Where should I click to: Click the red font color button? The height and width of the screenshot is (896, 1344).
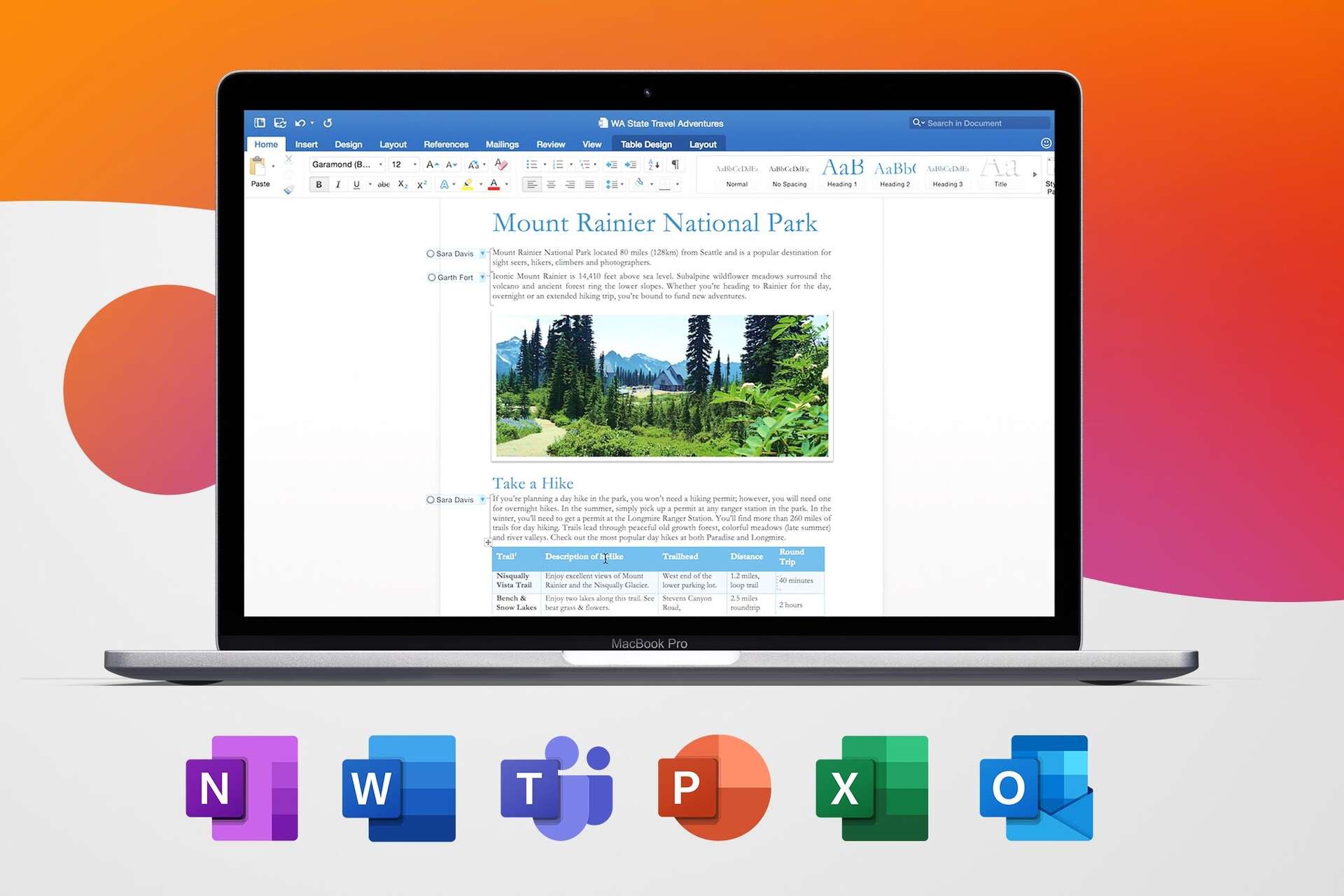494,185
